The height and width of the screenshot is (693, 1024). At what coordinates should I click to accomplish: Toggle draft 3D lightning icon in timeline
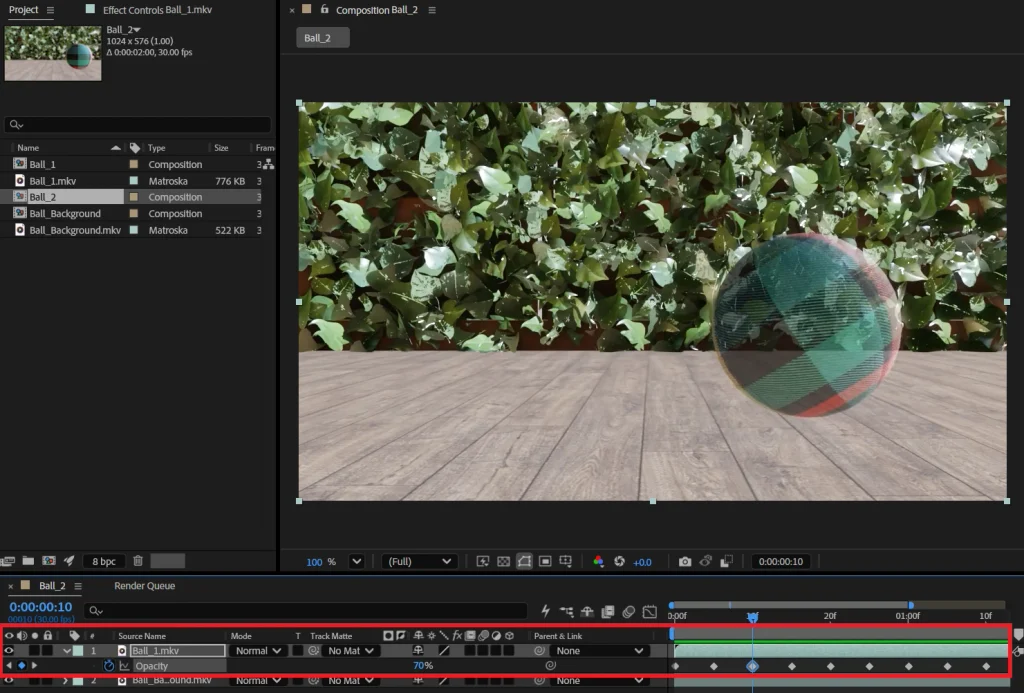pyautogui.click(x=545, y=611)
